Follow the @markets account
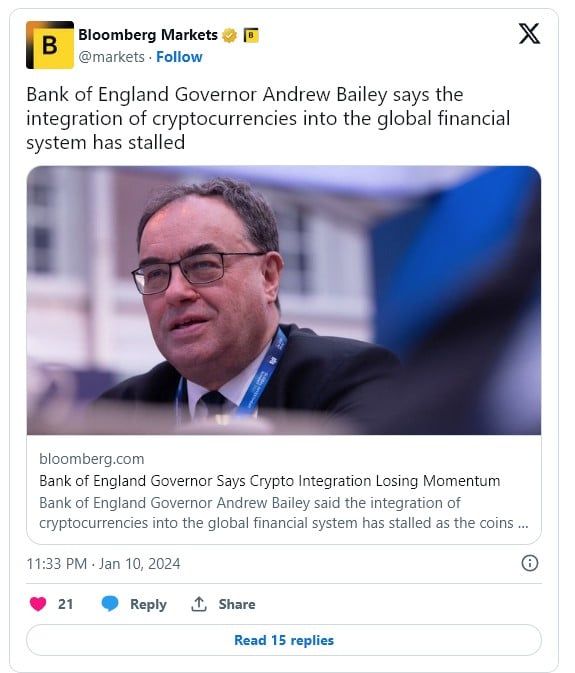Image resolution: width=575 pixels, height=673 pixels. click(179, 57)
